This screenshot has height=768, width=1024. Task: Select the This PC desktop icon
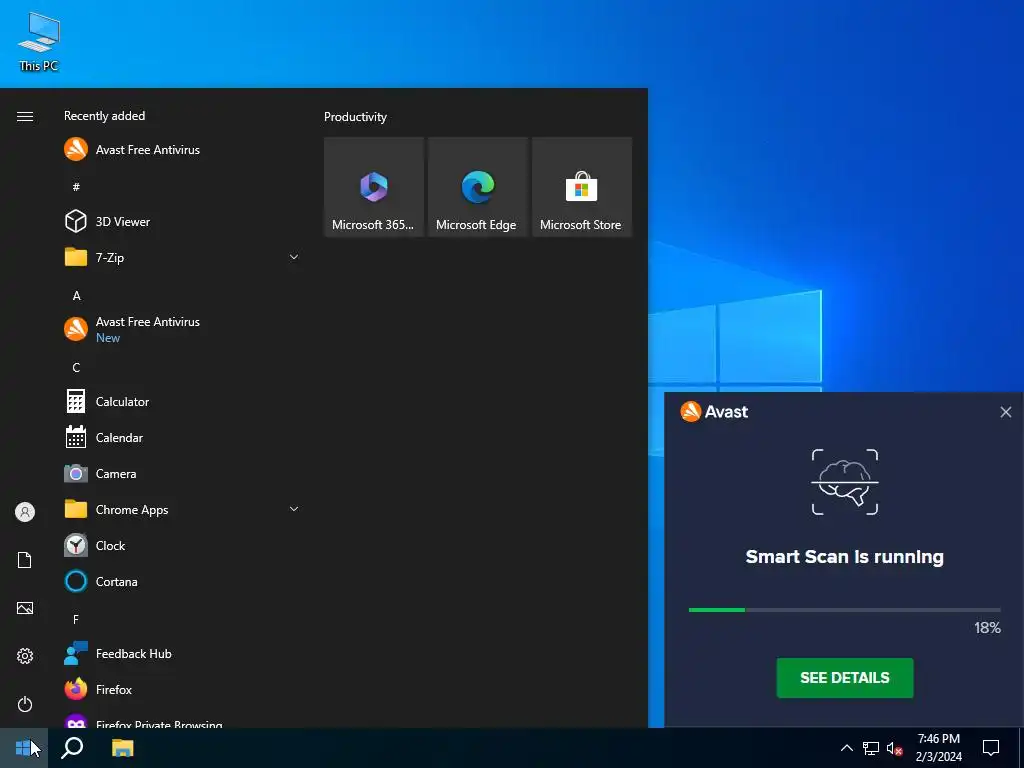(x=39, y=42)
